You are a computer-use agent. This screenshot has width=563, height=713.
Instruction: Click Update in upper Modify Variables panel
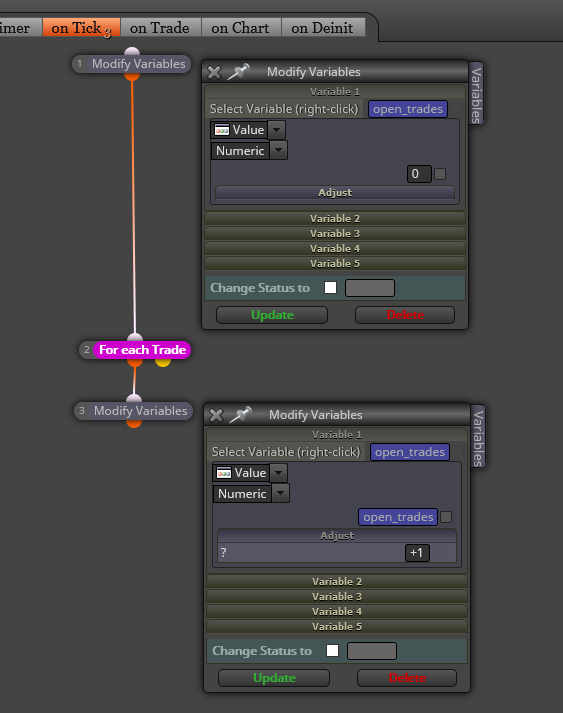(272, 315)
